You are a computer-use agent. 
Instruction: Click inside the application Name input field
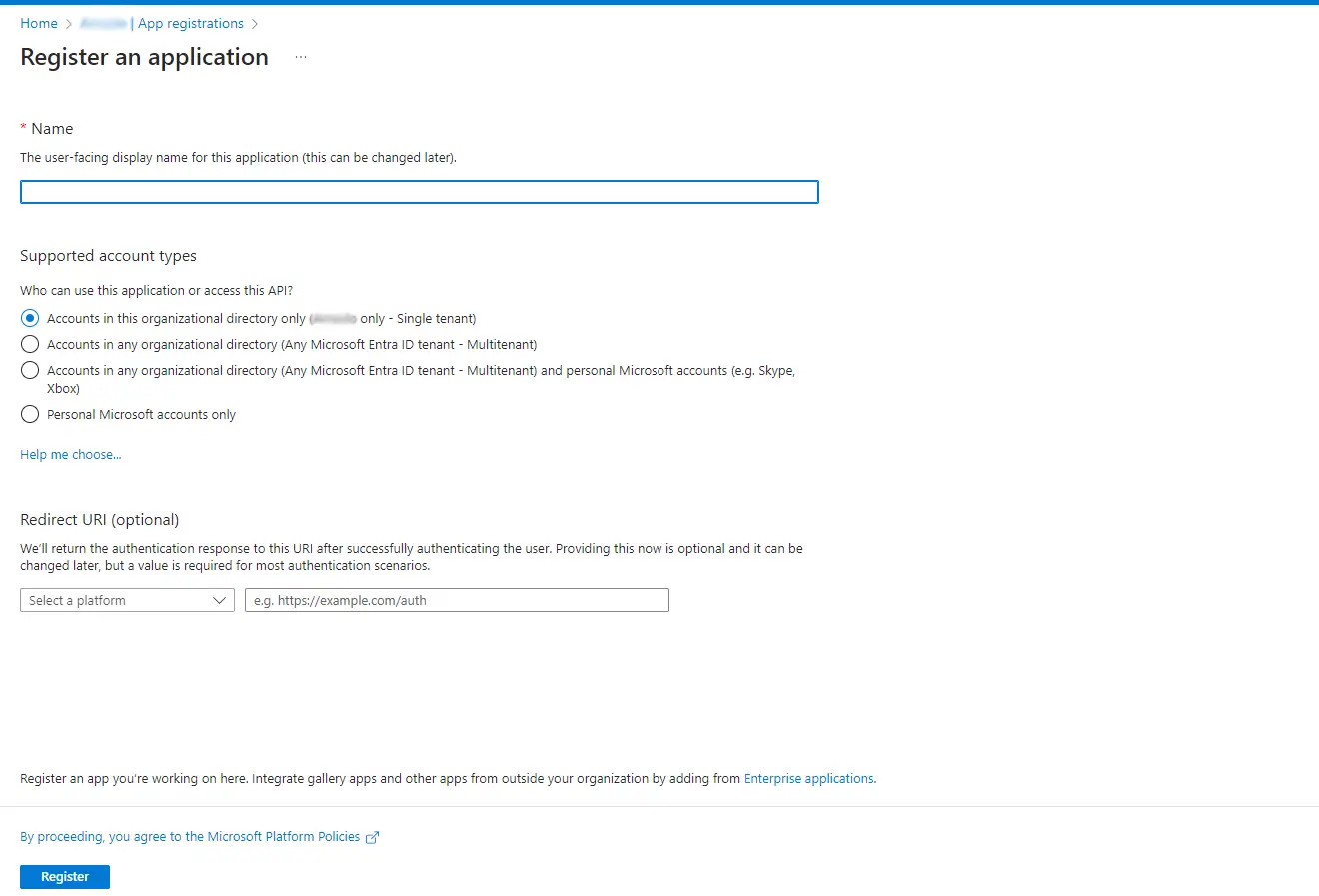point(420,191)
